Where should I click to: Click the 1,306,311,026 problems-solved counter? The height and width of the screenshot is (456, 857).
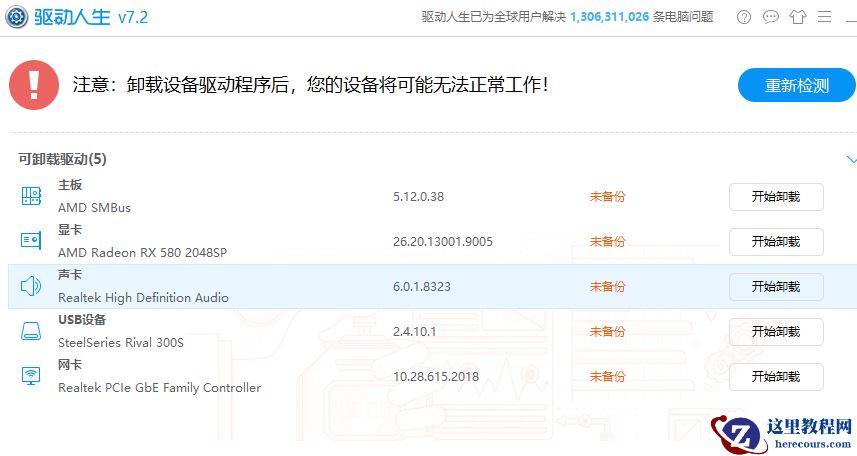[x=609, y=17]
